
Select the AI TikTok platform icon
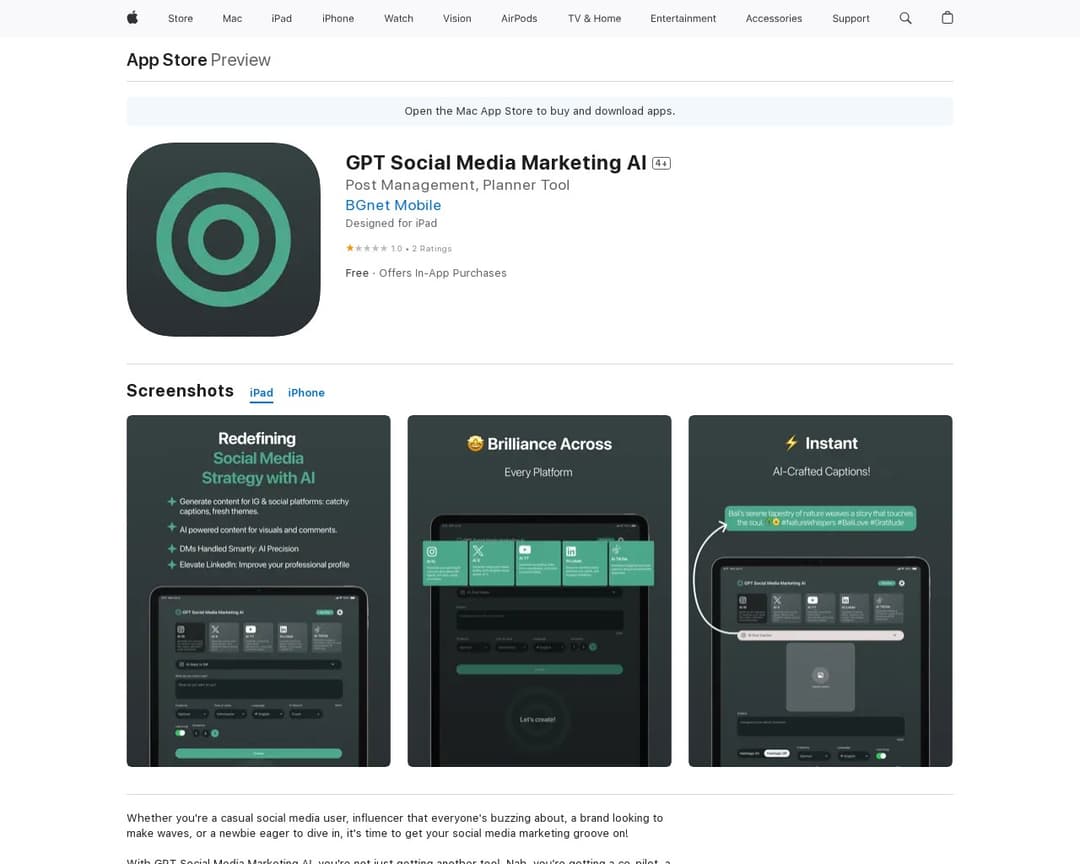[x=317, y=629]
